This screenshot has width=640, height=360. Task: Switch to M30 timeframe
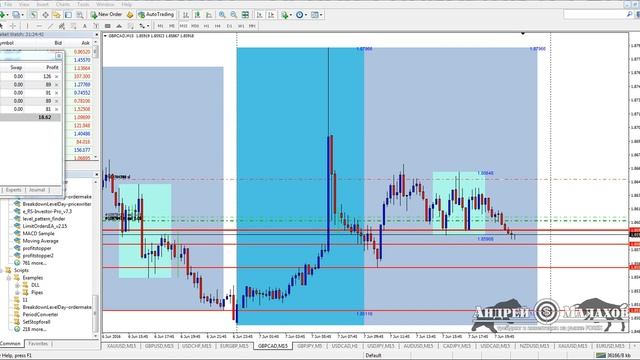(x=195, y=26)
